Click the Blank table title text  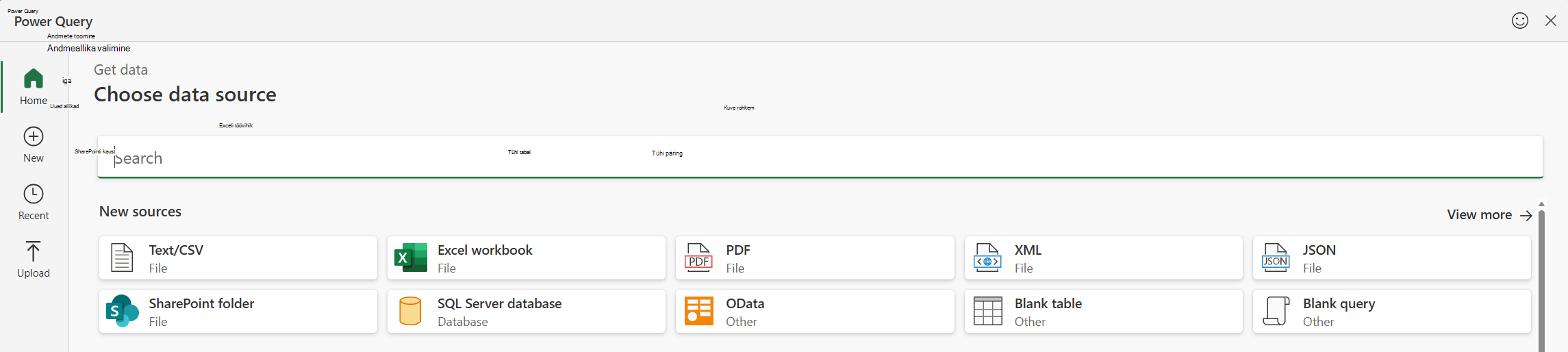pyautogui.click(x=1048, y=303)
